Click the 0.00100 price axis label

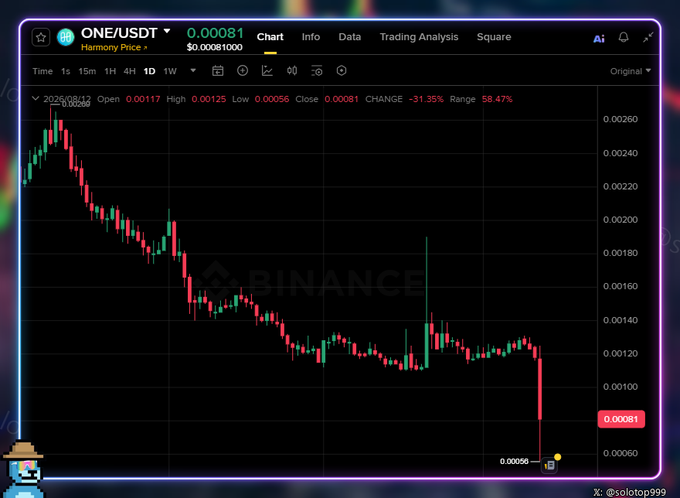click(621, 387)
